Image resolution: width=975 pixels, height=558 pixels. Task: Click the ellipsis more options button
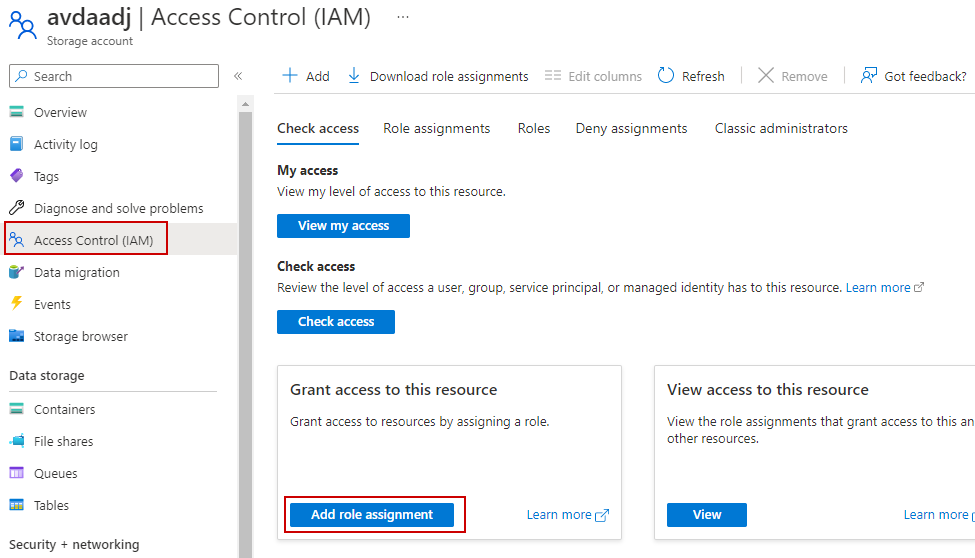point(402,17)
